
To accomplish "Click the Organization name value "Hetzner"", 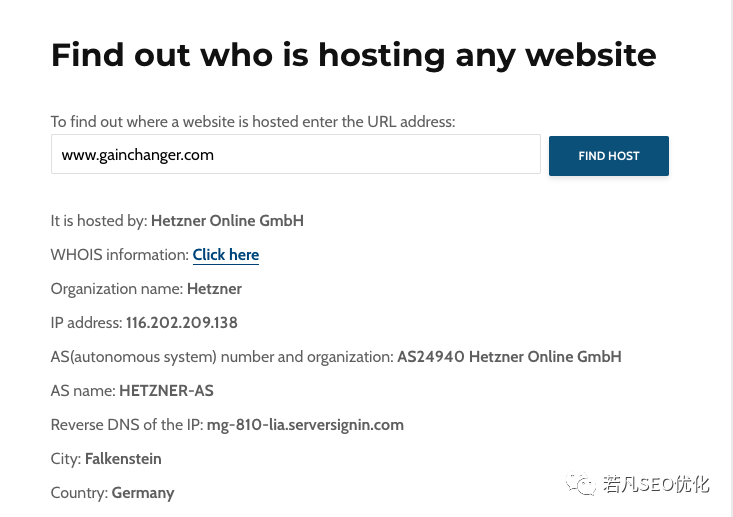I will [x=214, y=289].
